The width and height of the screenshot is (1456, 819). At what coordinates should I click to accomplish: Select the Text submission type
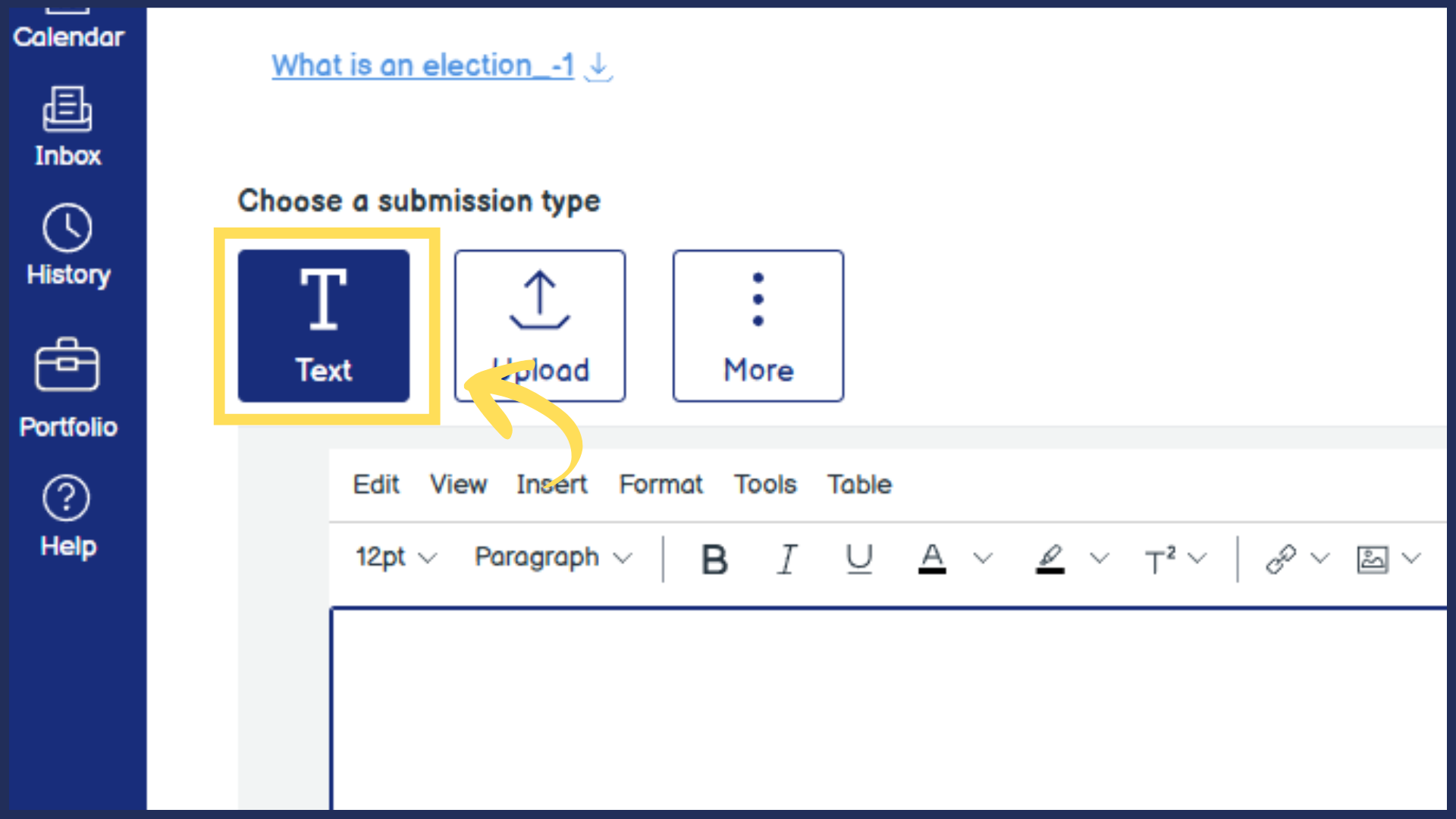coord(324,326)
